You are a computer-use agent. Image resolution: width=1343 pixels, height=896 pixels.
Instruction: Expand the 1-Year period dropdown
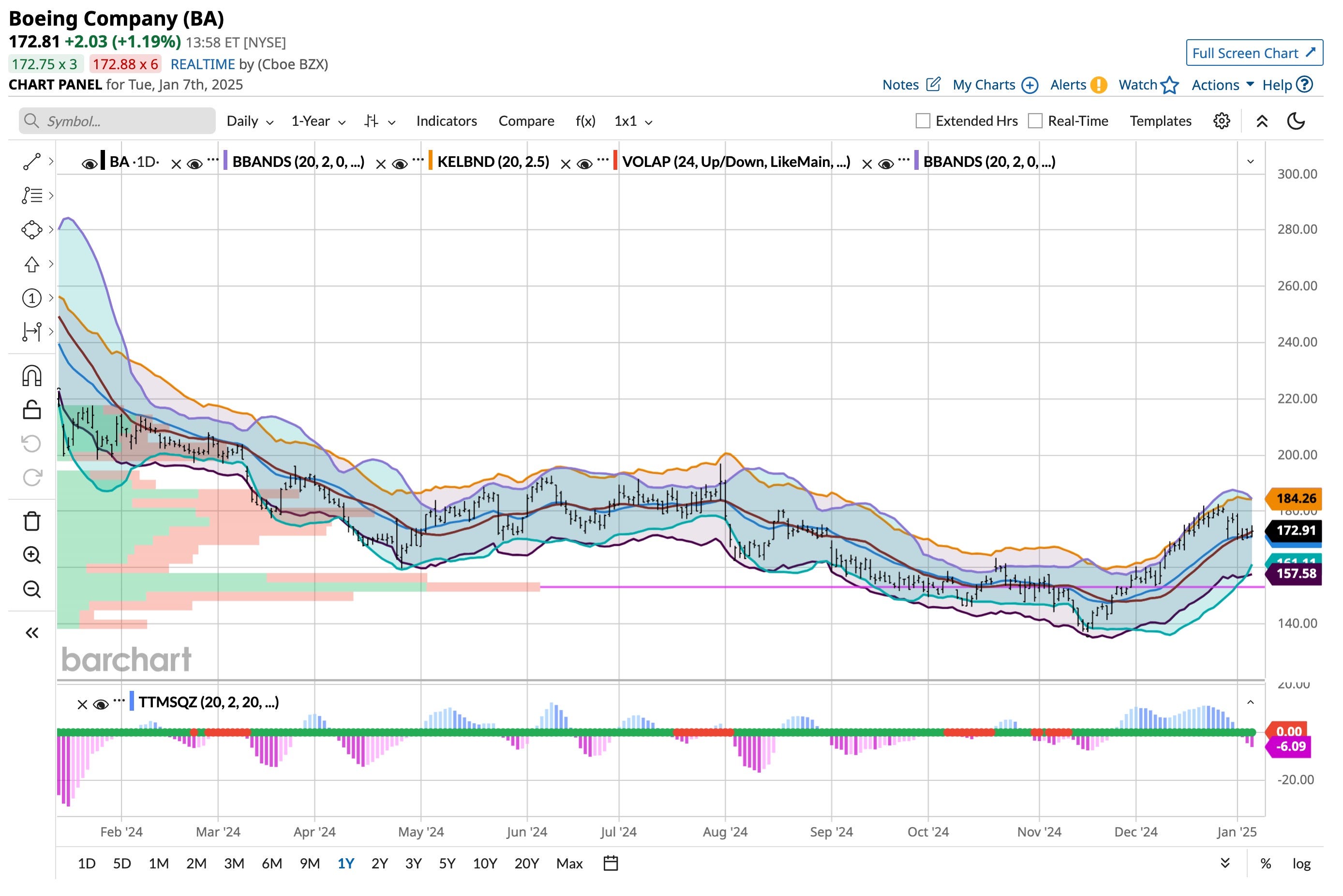tap(318, 121)
